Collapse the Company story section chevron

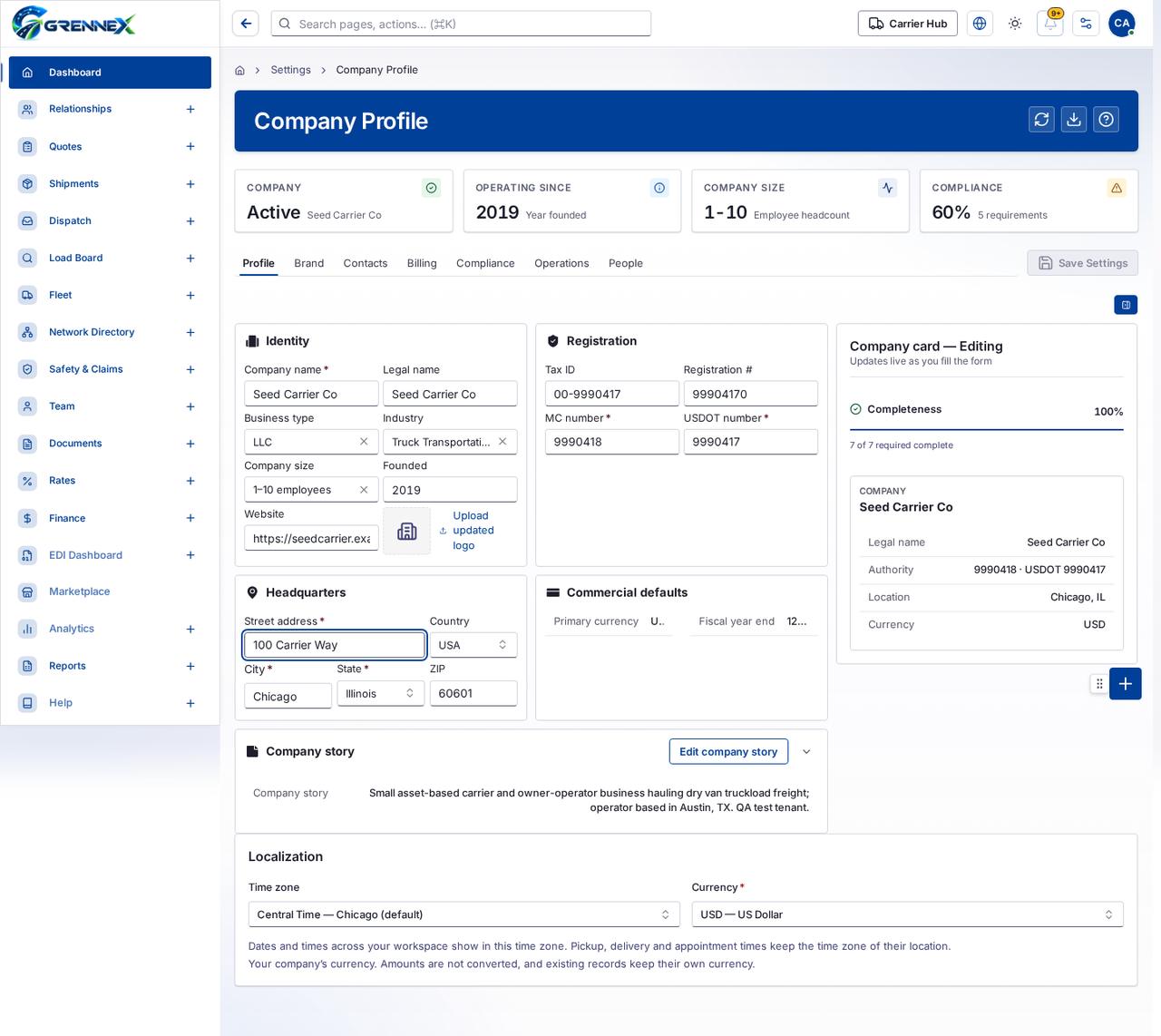(806, 751)
